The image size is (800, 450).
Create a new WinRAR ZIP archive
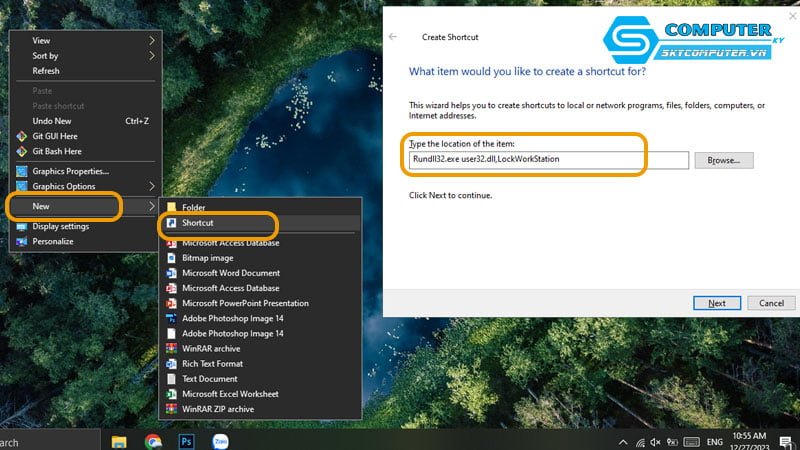217,409
